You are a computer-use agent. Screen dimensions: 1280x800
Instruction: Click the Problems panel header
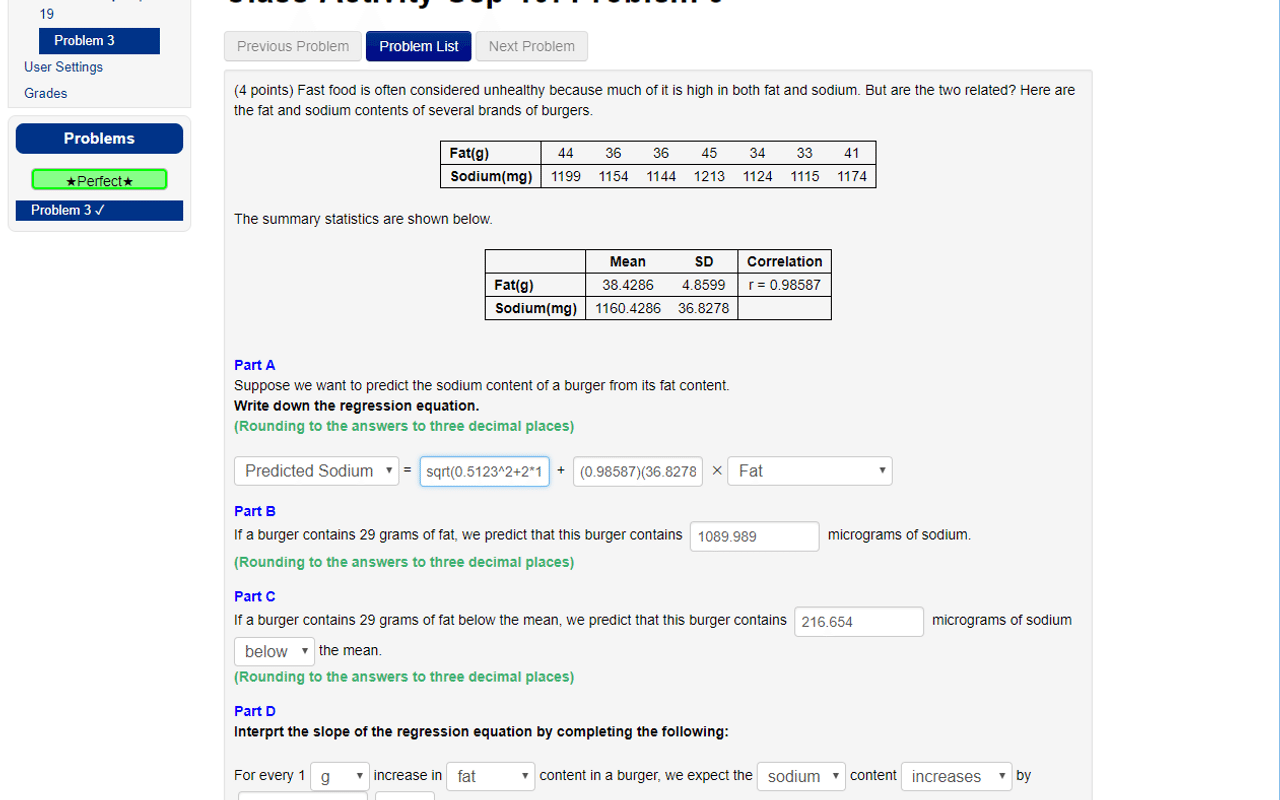pos(99,138)
